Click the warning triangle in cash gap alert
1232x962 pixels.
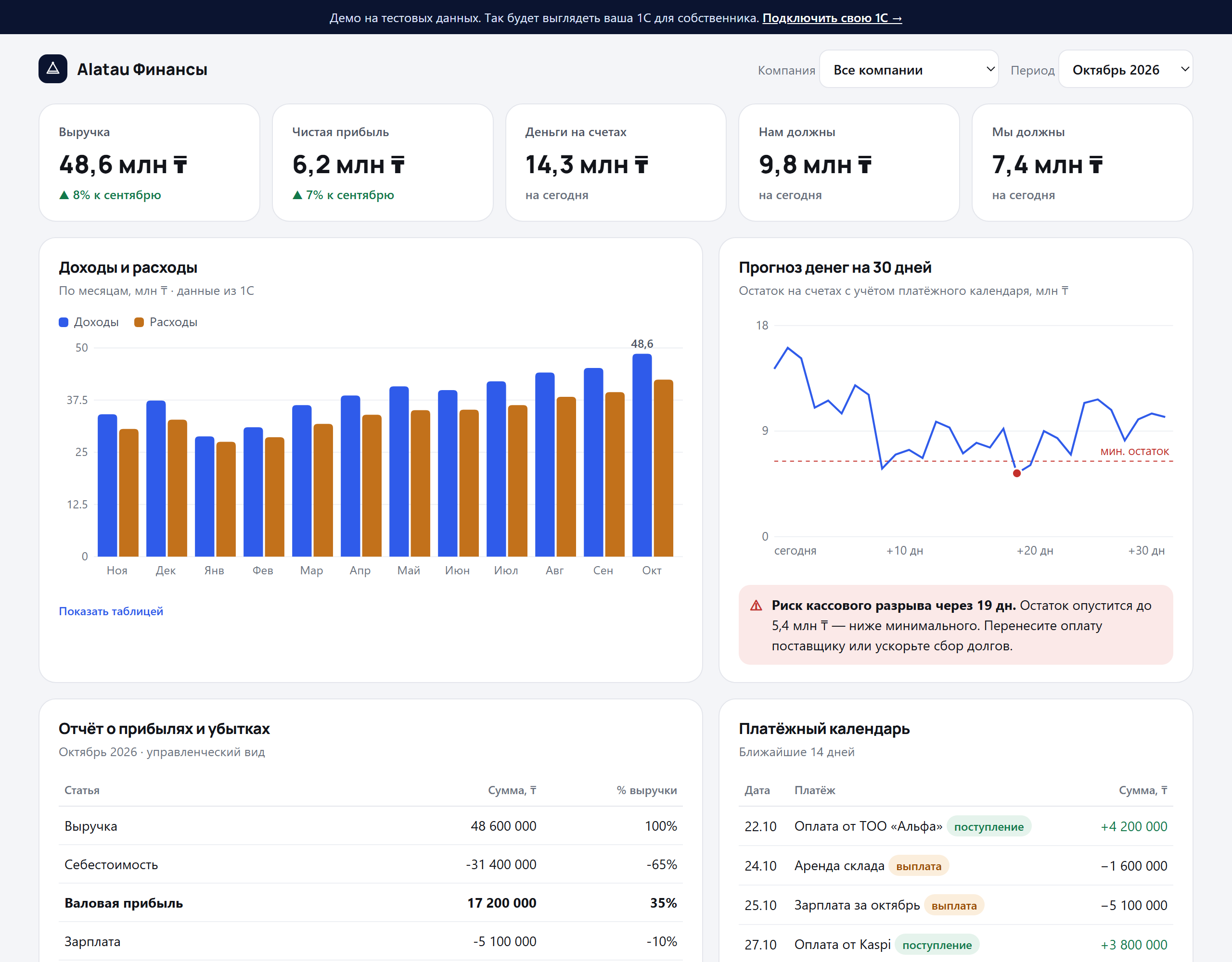pyautogui.click(x=756, y=606)
